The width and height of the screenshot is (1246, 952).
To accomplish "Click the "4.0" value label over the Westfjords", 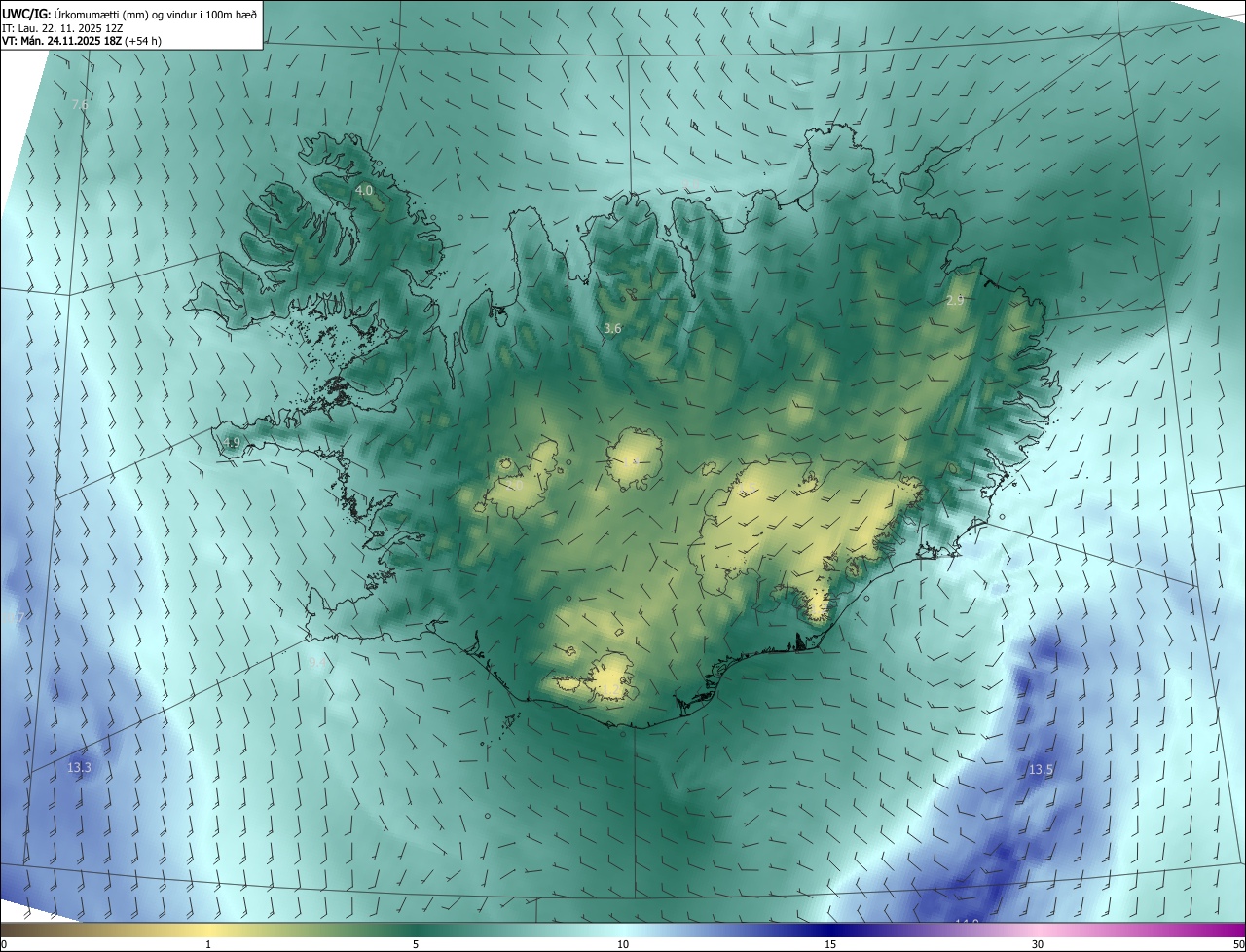I will click(x=364, y=190).
